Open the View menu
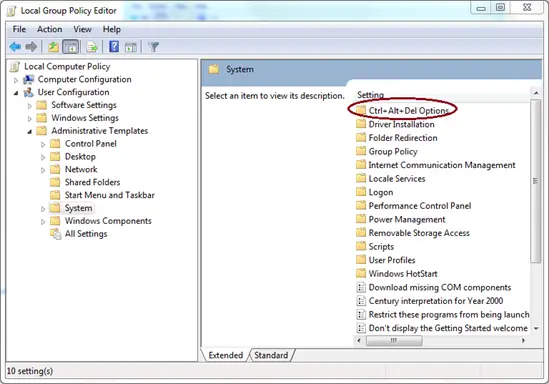Viewport: 549px width, 384px height. [82, 29]
